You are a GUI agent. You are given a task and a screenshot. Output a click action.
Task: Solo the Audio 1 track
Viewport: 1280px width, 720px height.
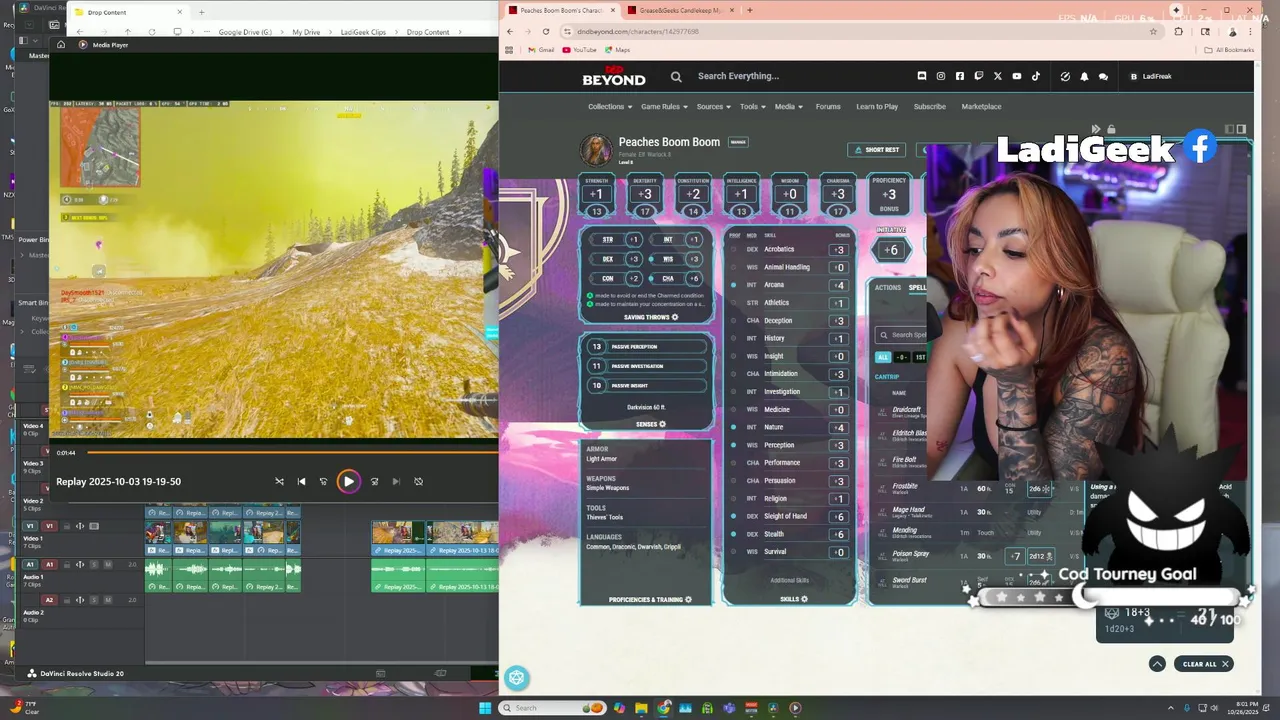[x=94, y=565]
